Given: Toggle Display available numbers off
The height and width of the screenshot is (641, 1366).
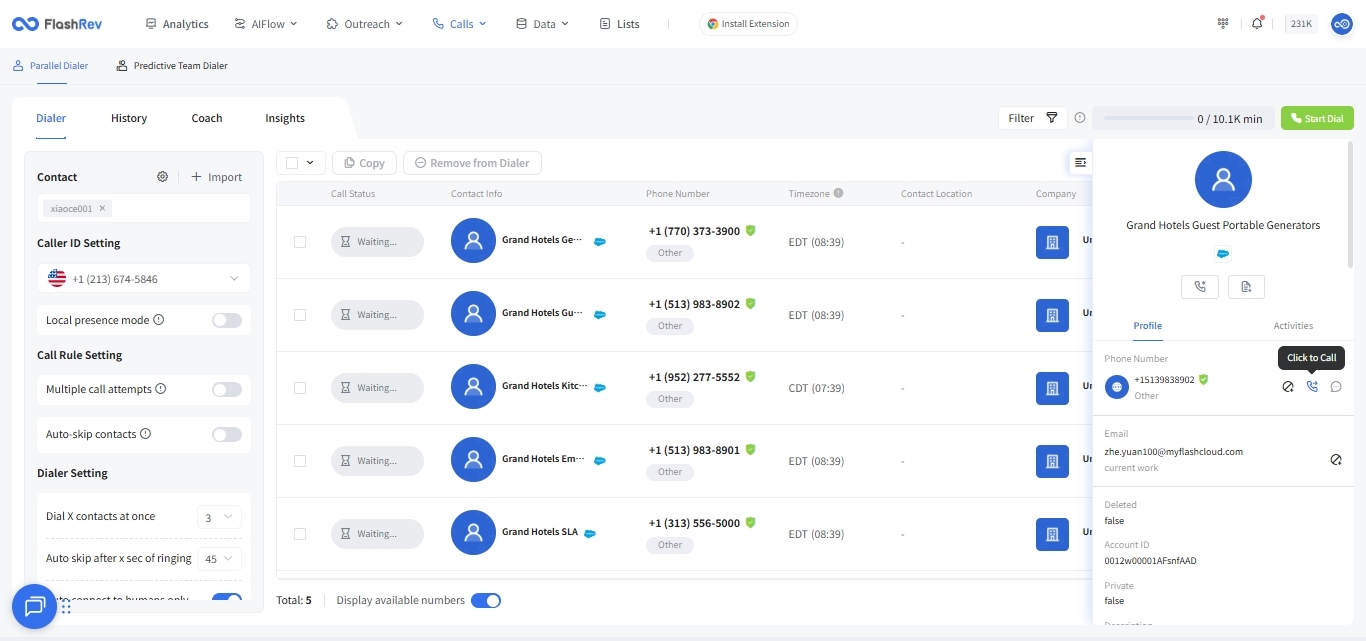Looking at the screenshot, I should pos(485,600).
